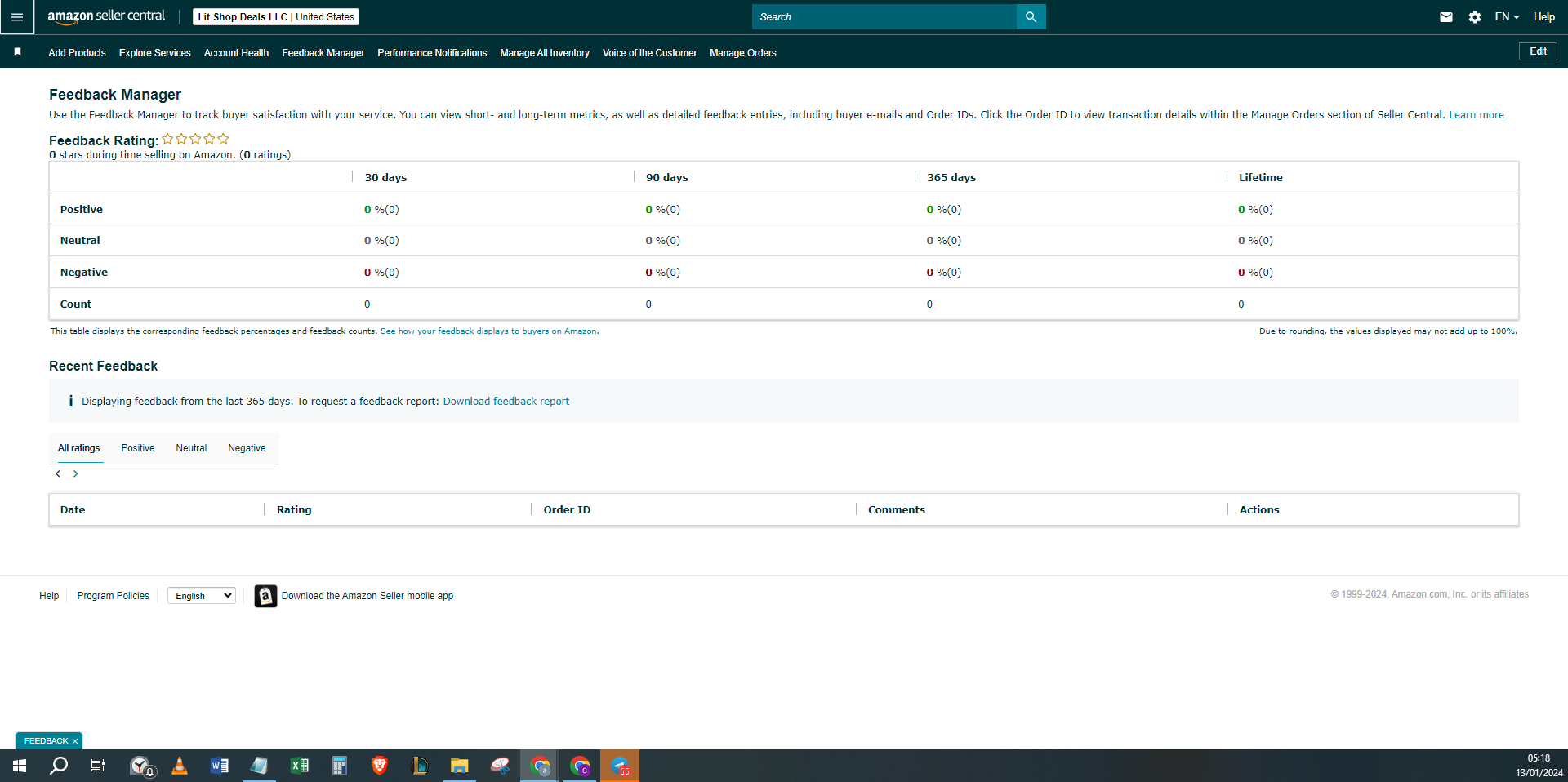Open Microsoft Excel from taskbar
Image resolution: width=1568 pixels, height=782 pixels.
[300, 766]
